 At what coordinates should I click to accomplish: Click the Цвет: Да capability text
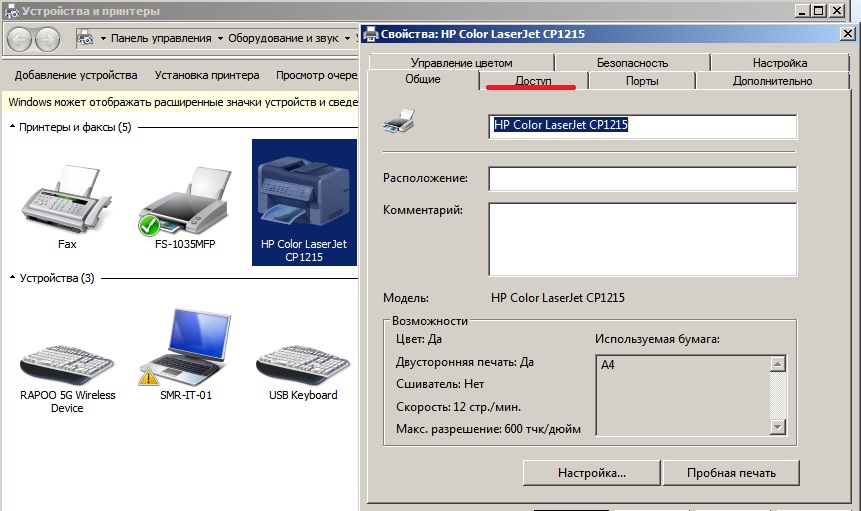418,339
